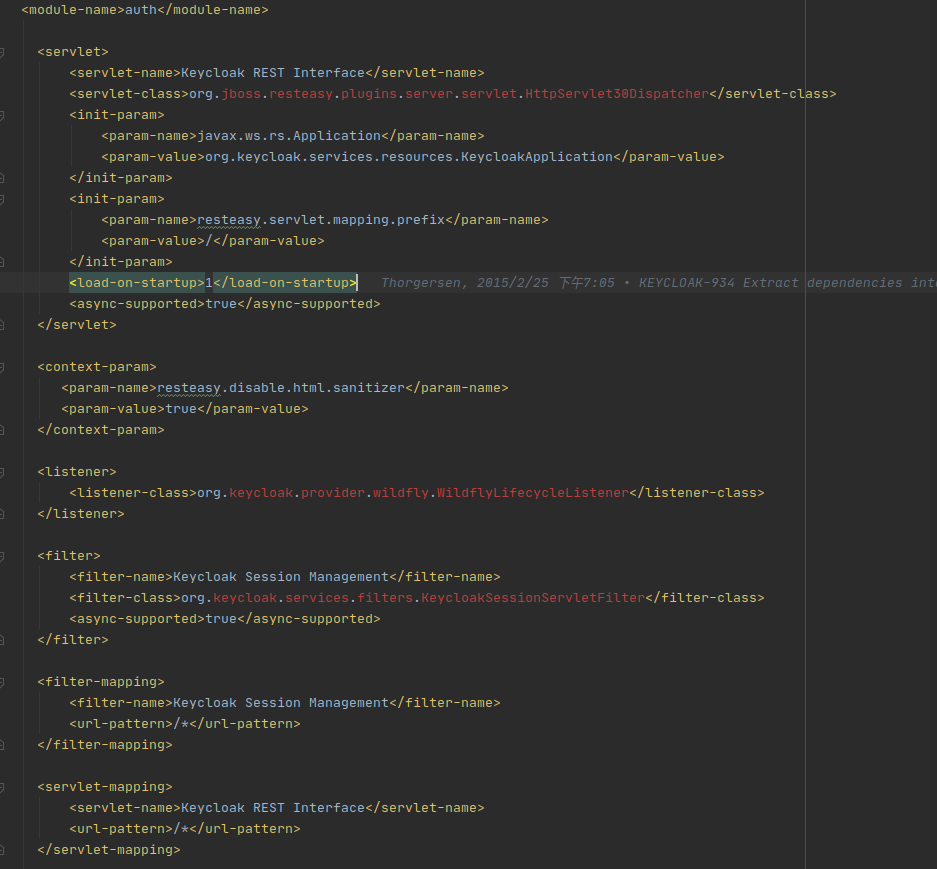Fold the filter block in the gutter
This screenshot has width=937, height=869.
click(x=2, y=556)
